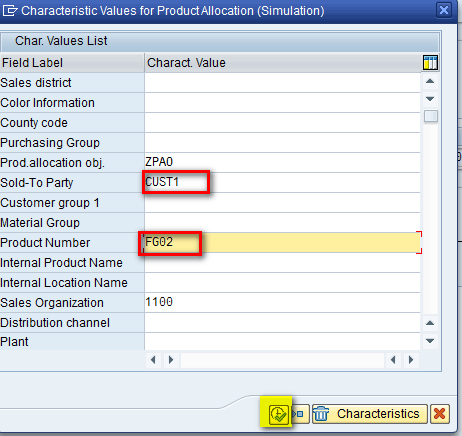Click the Characteristics button

point(370,414)
